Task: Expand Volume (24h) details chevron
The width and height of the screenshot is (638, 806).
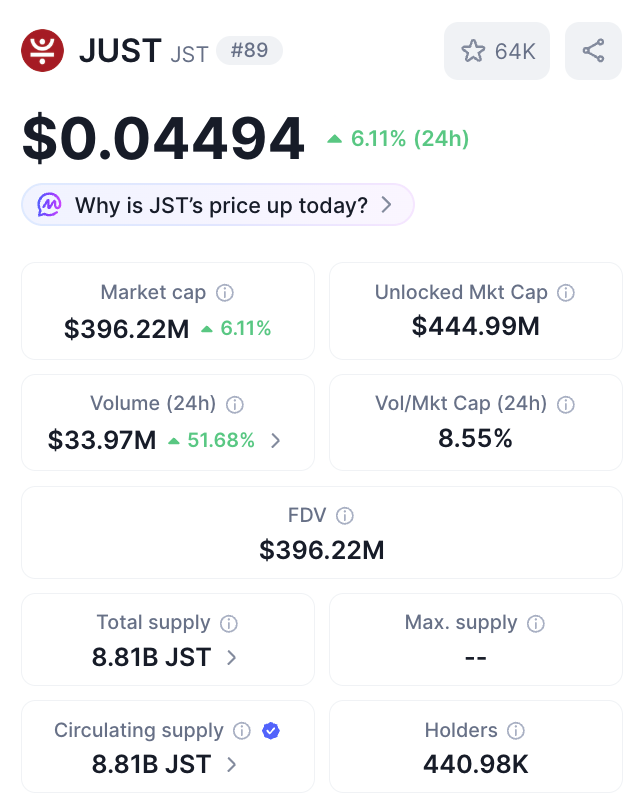Action: (276, 440)
